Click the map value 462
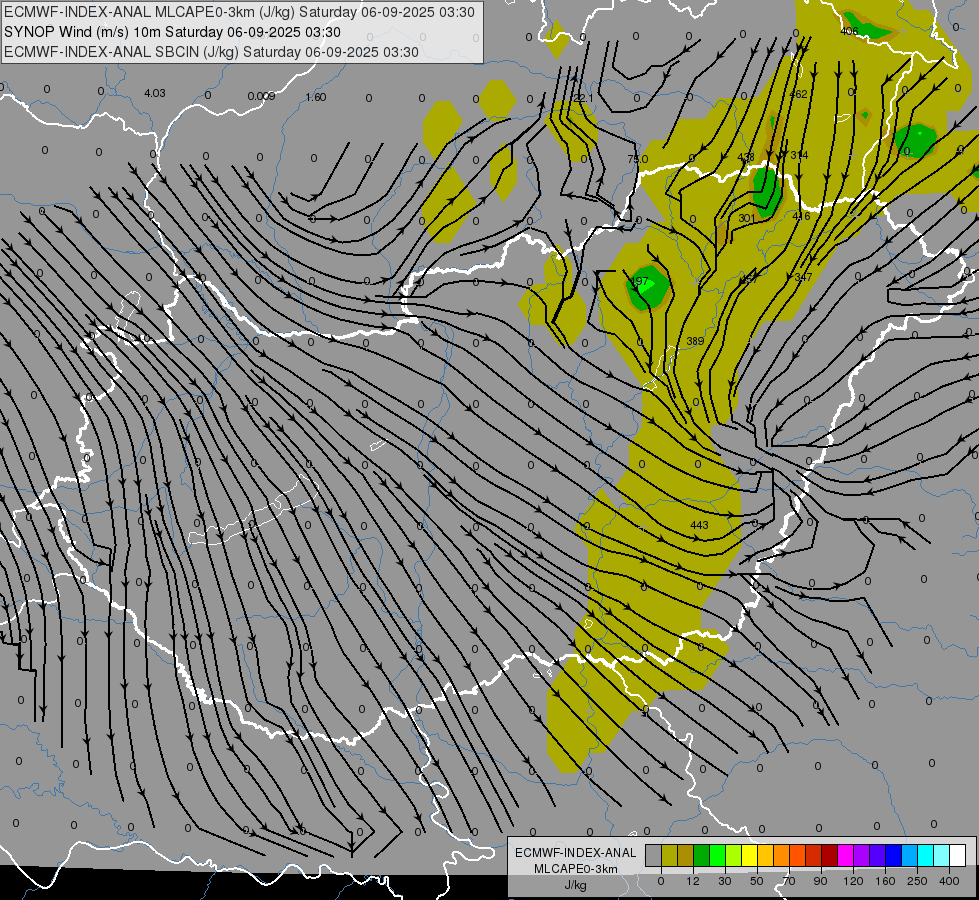The width and height of the screenshot is (979, 900). tap(799, 94)
